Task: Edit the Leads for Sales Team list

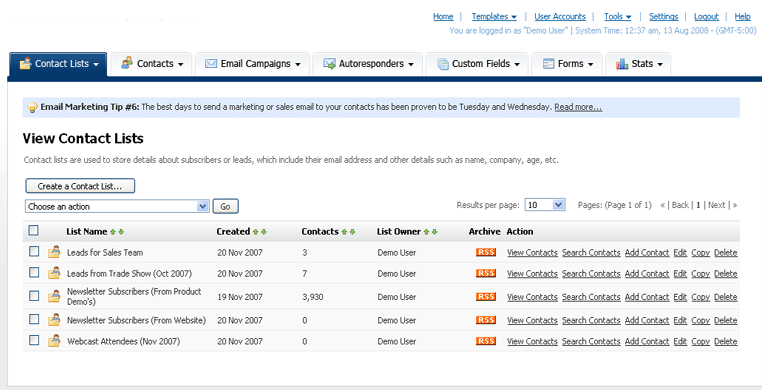Action: tap(680, 253)
